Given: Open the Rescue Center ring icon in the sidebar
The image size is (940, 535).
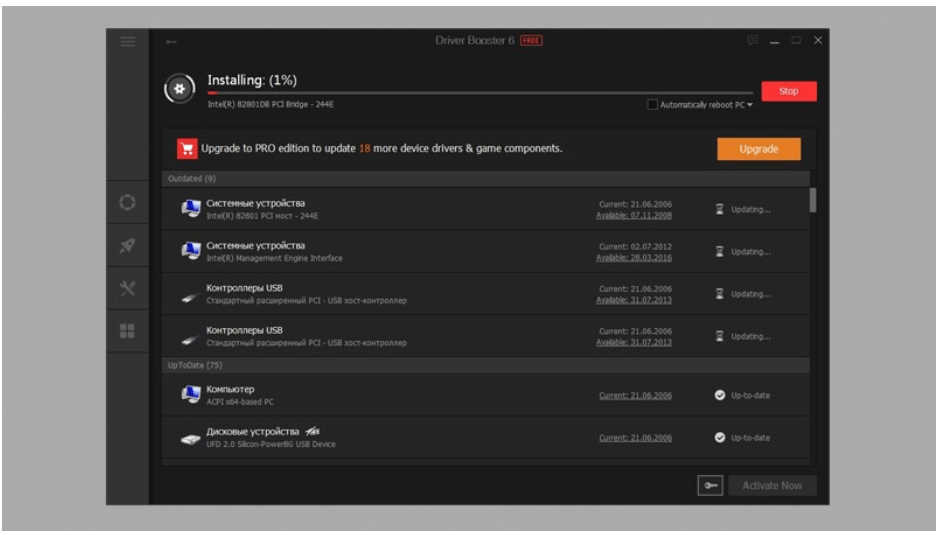Looking at the screenshot, I should coord(127,203).
